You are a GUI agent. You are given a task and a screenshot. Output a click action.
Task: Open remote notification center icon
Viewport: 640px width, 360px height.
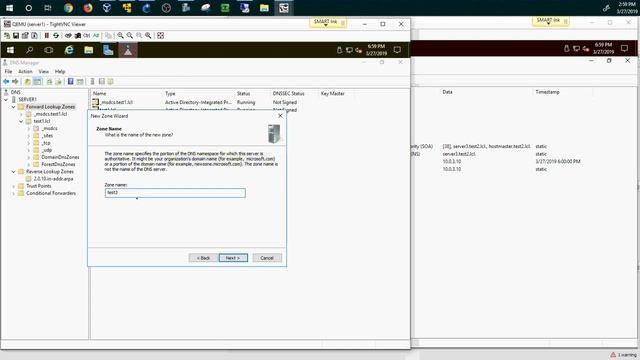tap(397, 50)
